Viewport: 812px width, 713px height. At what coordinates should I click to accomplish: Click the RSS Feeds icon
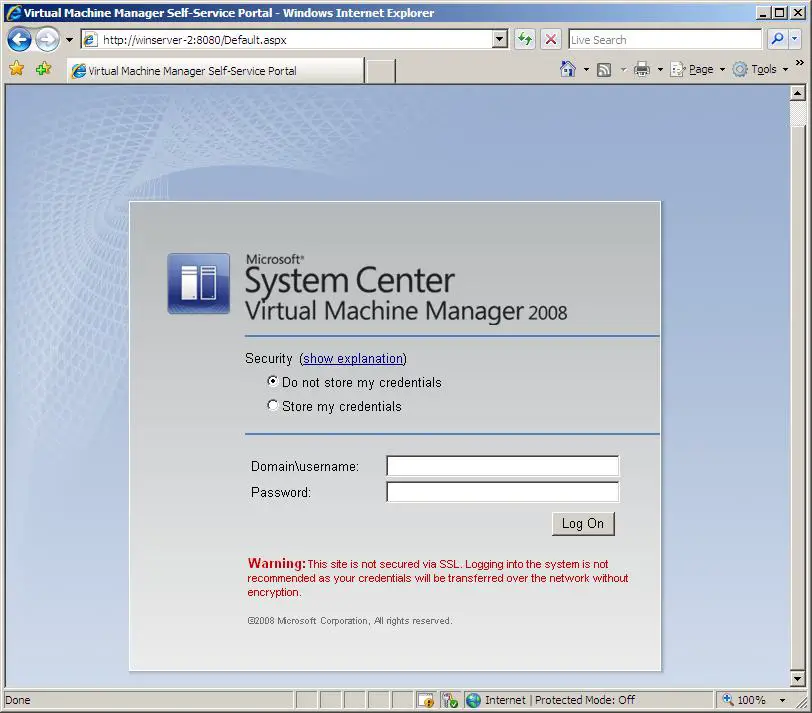click(604, 69)
